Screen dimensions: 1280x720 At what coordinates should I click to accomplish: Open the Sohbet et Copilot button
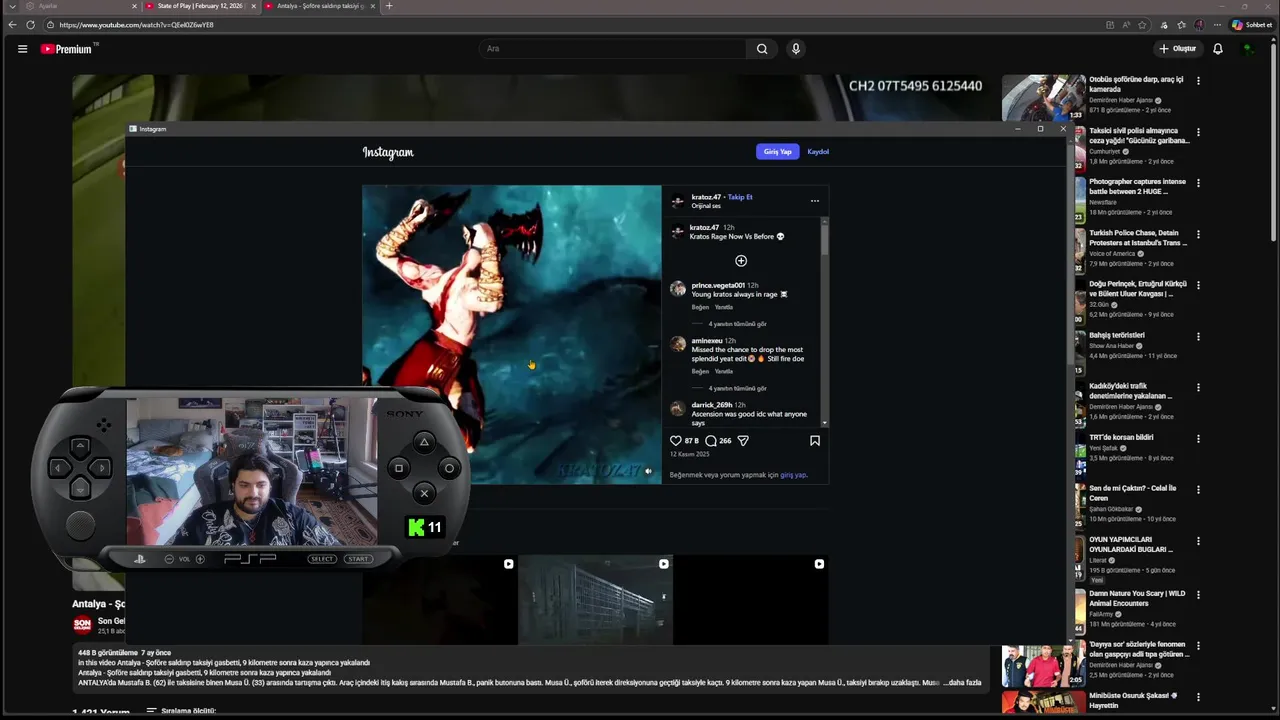1252,24
